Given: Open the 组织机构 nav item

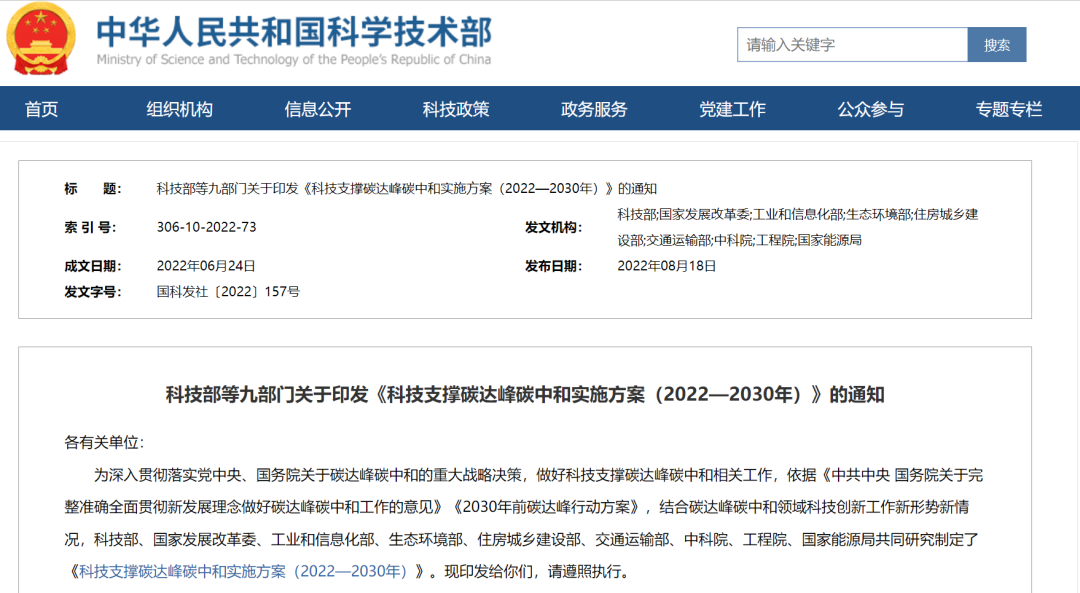Looking at the screenshot, I should [x=180, y=109].
